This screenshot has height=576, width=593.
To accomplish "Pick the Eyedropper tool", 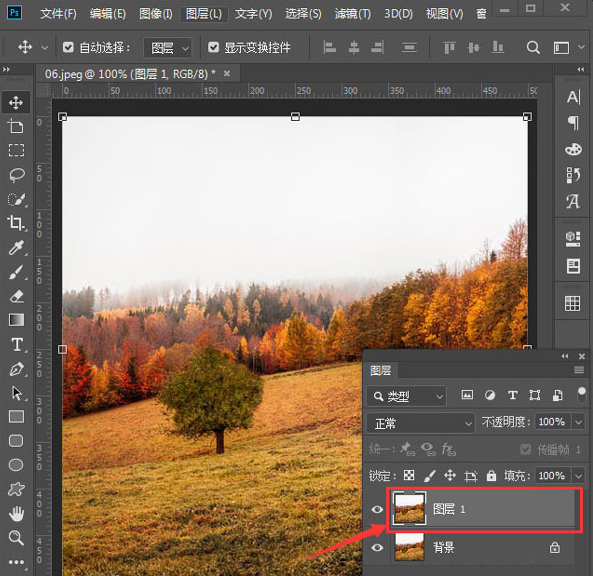I will [16, 248].
